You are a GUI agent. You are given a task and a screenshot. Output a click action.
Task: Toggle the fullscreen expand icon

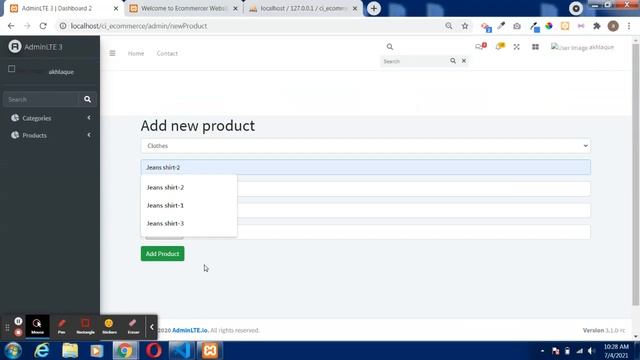point(516,47)
